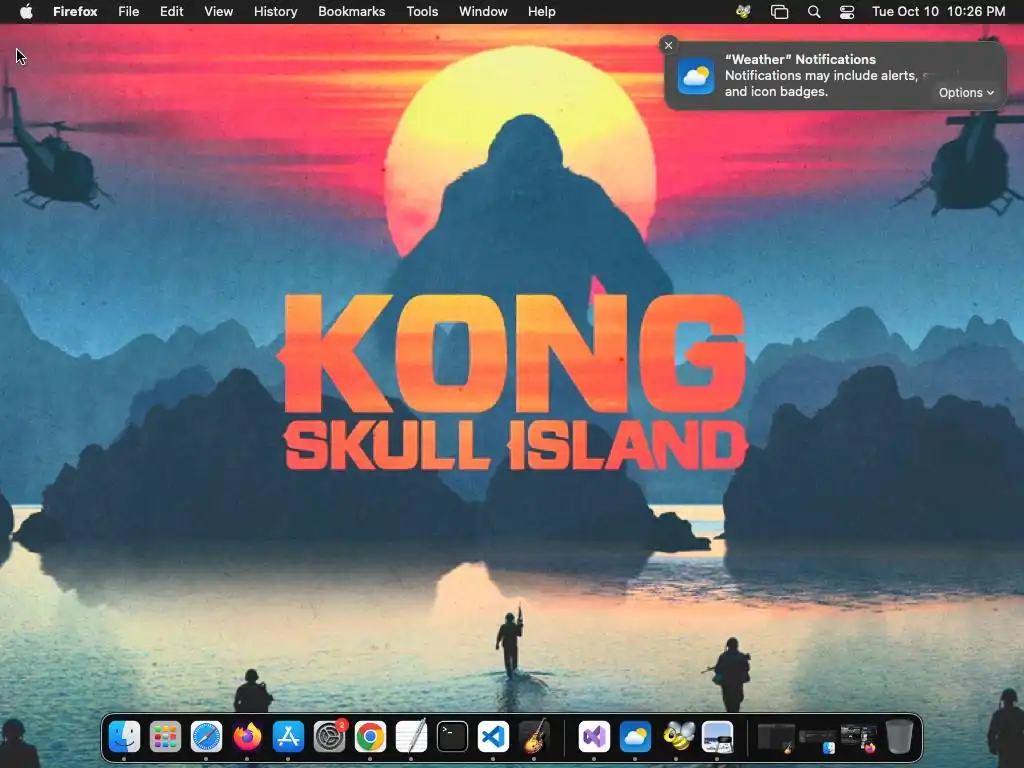Open the Bookmarks menu
The image size is (1024, 768).
(x=351, y=12)
